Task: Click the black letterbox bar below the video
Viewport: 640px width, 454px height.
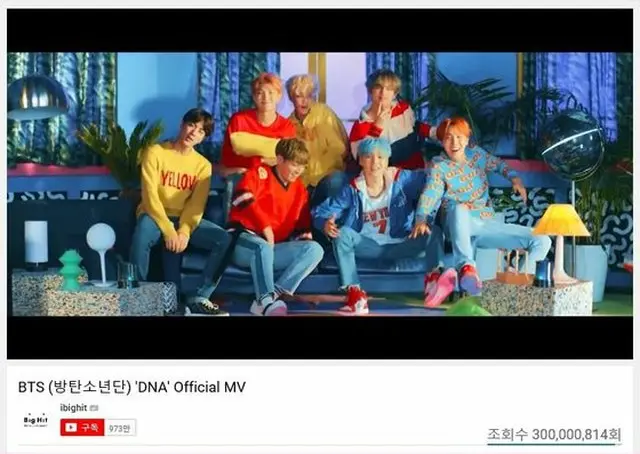Action: coord(320,337)
